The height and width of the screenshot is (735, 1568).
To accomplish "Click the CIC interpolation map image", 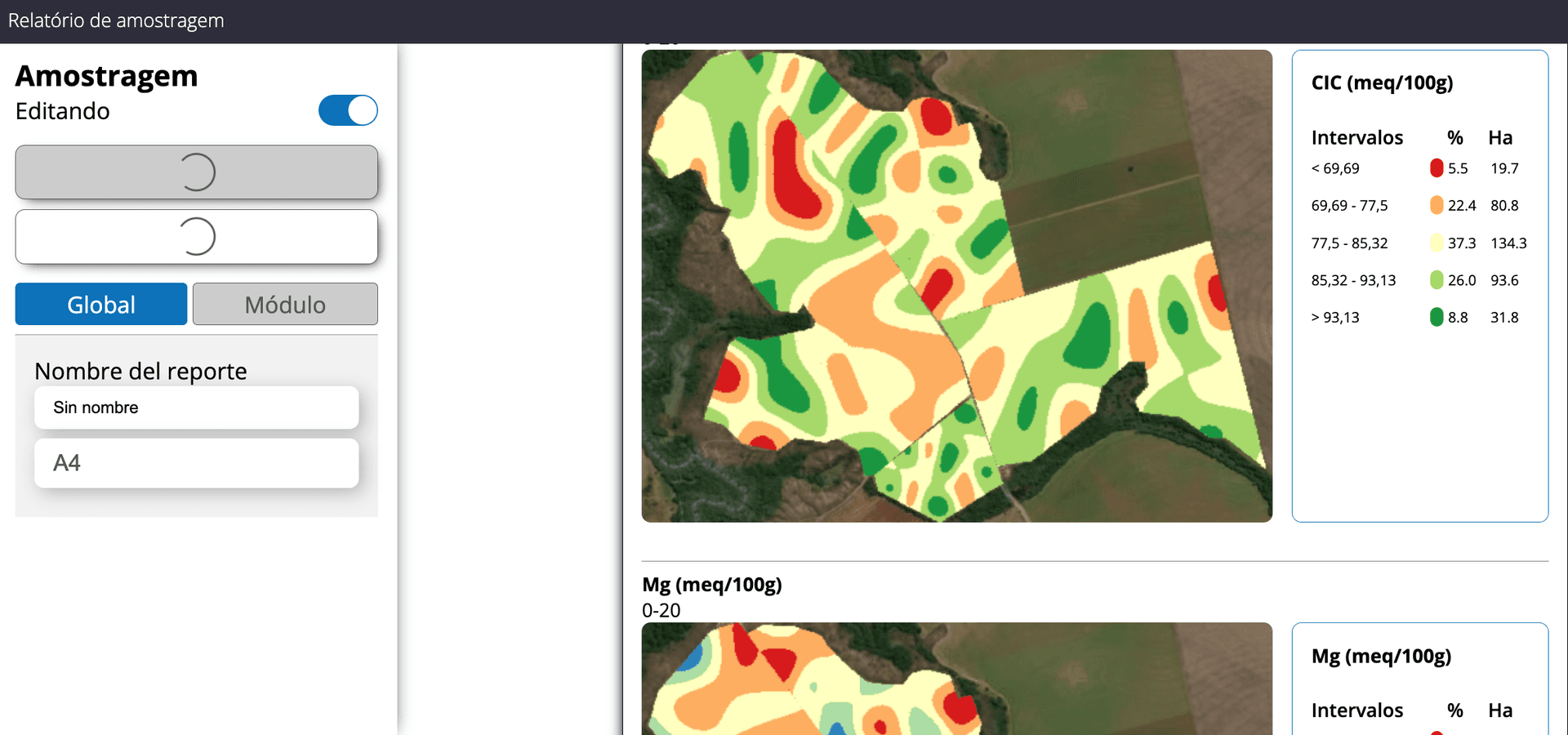I will (x=956, y=286).
